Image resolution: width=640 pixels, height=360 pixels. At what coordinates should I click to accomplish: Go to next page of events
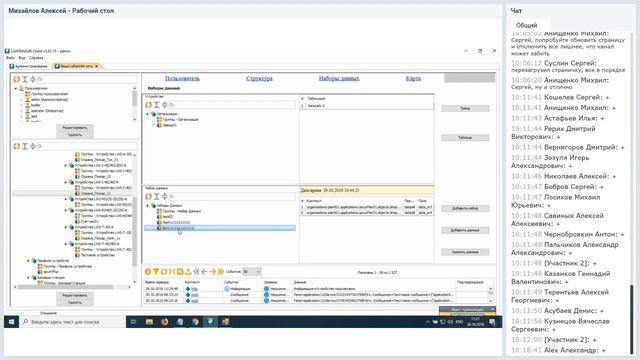[213, 271]
